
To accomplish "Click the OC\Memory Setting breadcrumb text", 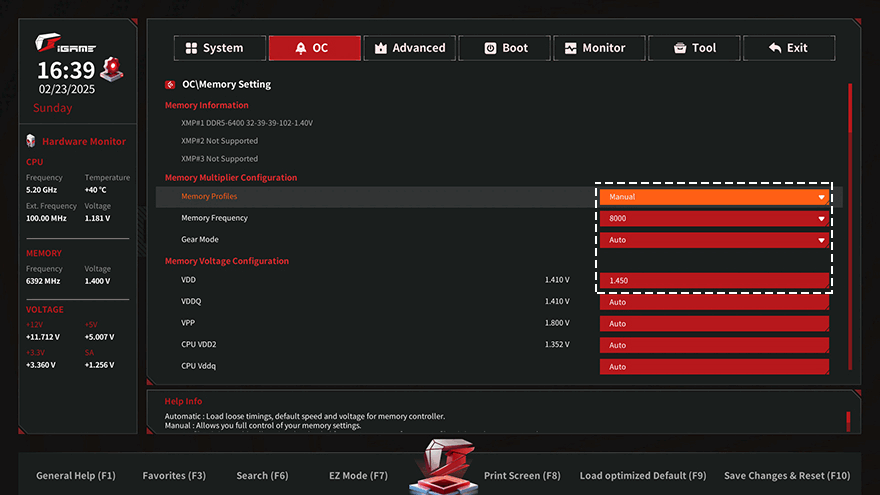I will [226, 84].
